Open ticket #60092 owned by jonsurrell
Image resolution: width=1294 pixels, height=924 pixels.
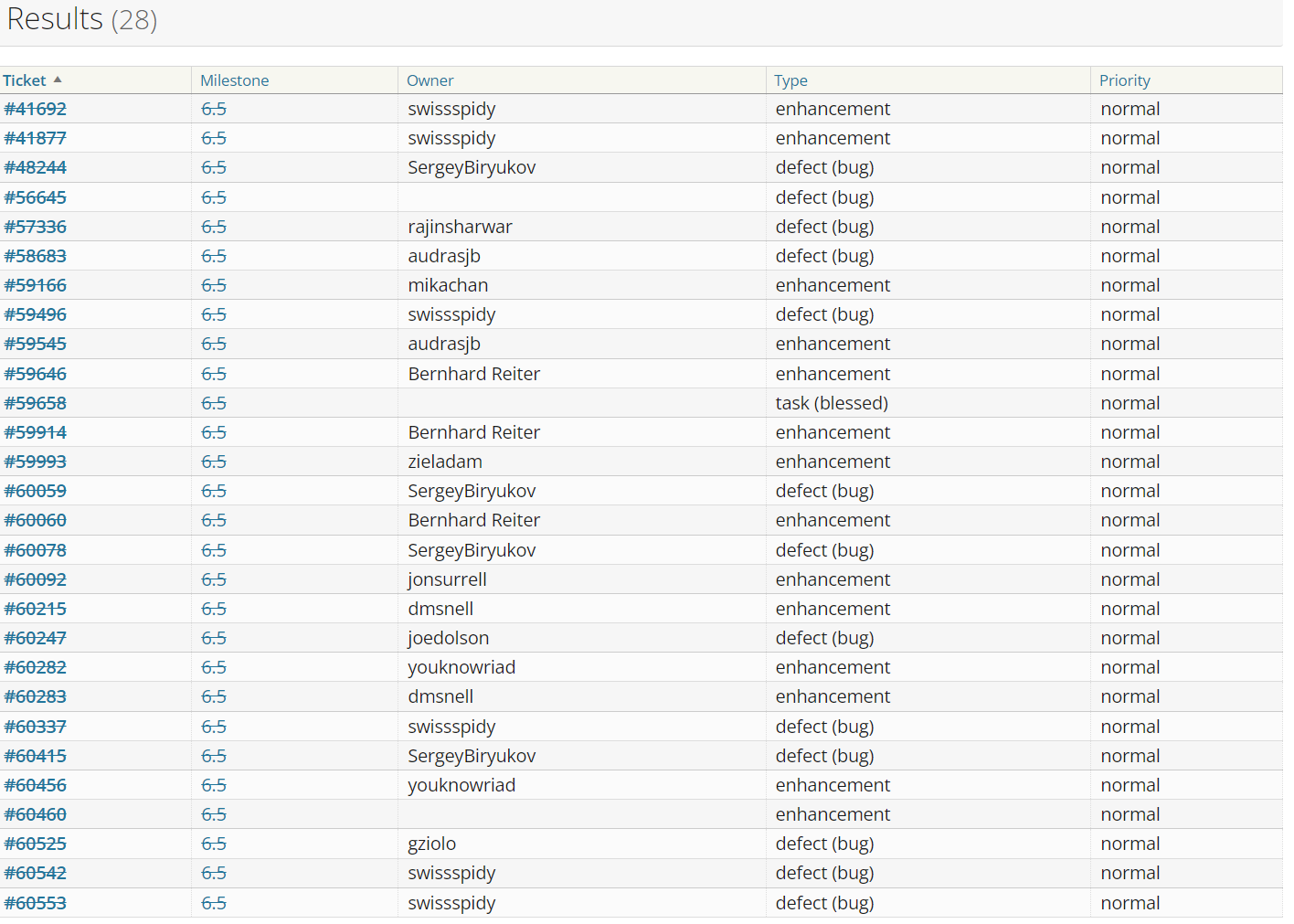click(35, 579)
